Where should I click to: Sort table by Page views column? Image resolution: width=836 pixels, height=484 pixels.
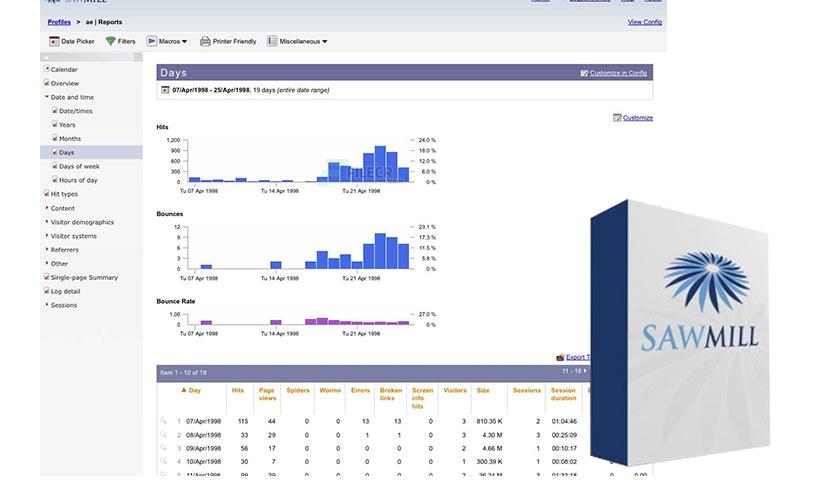(x=267, y=394)
